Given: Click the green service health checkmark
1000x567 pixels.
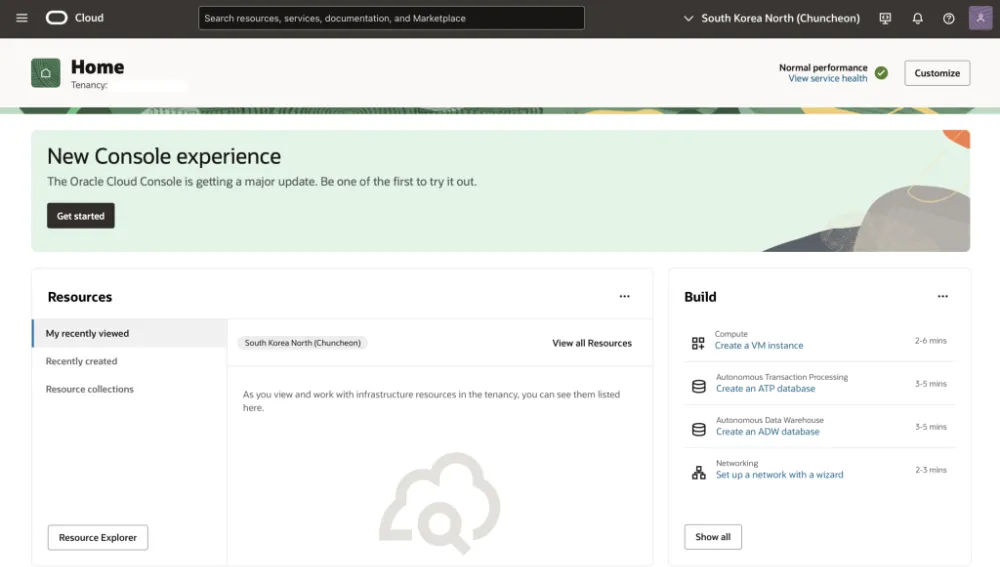Looking at the screenshot, I should tap(881, 73).
